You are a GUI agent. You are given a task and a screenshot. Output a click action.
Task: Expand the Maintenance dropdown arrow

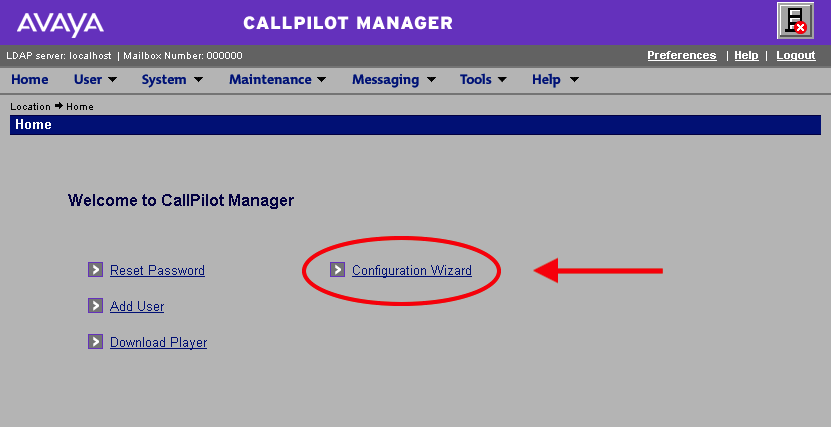click(322, 80)
